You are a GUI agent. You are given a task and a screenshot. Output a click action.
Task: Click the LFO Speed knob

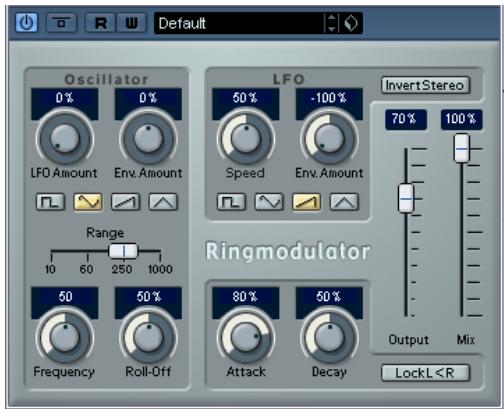point(246,138)
